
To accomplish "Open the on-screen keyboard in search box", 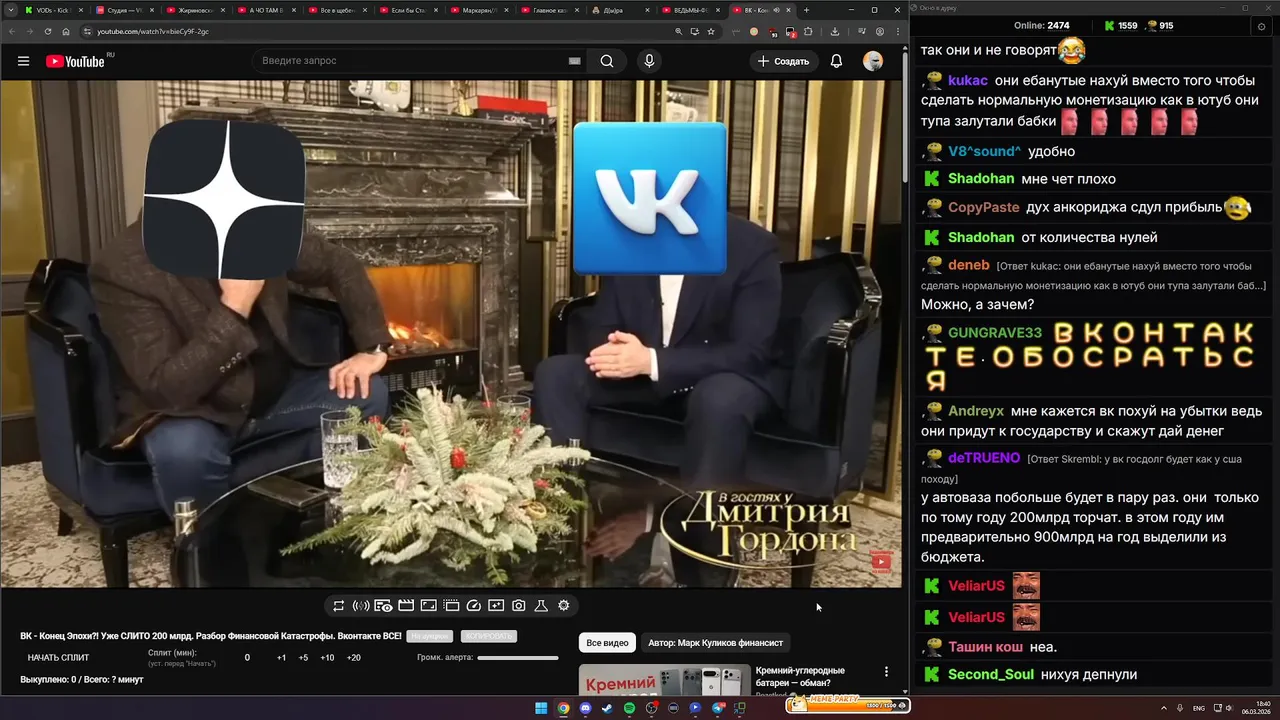I will click(x=574, y=61).
